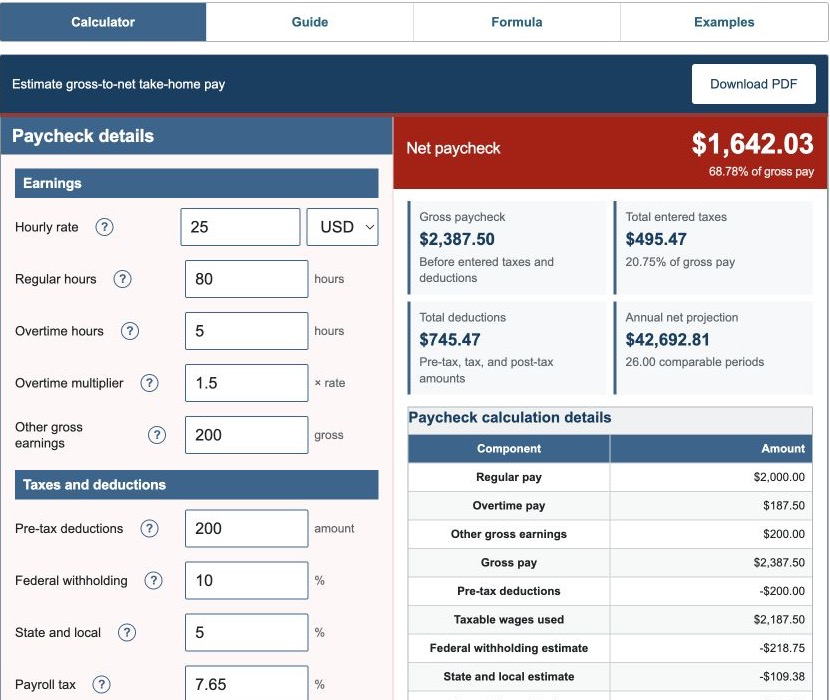The image size is (830, 700).
Task: Select the Regular pay row label
Action: tap(509, 477)
